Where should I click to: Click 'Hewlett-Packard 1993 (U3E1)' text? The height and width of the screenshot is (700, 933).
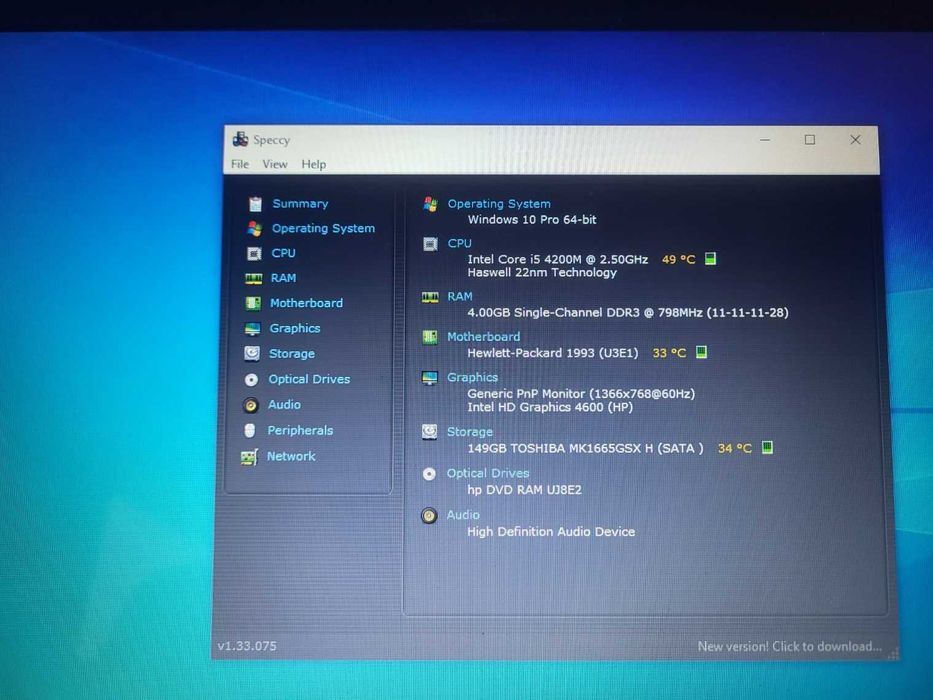553,353
